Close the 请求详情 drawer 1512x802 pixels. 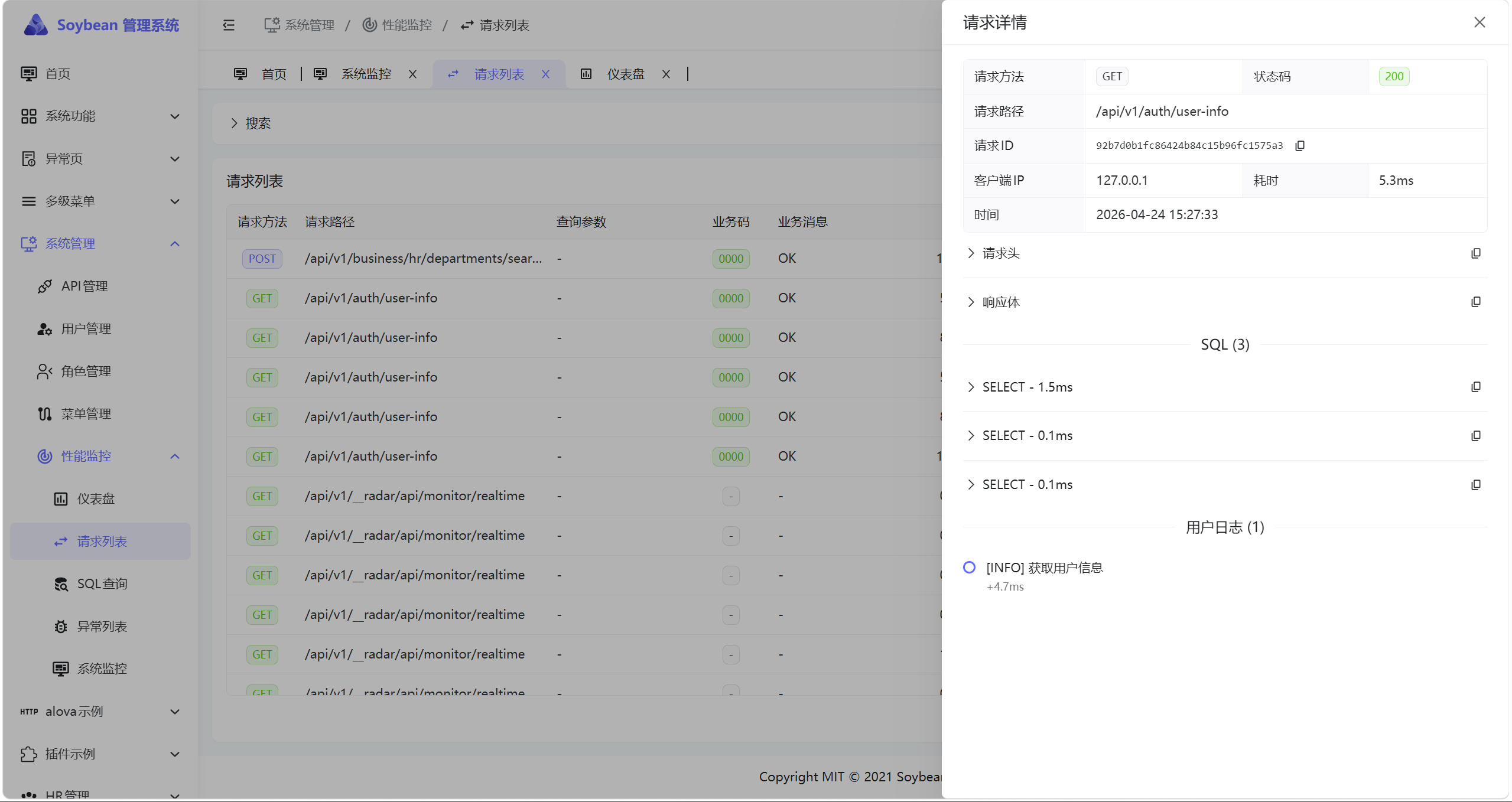pyautogui.click(x=1479, y=22)
